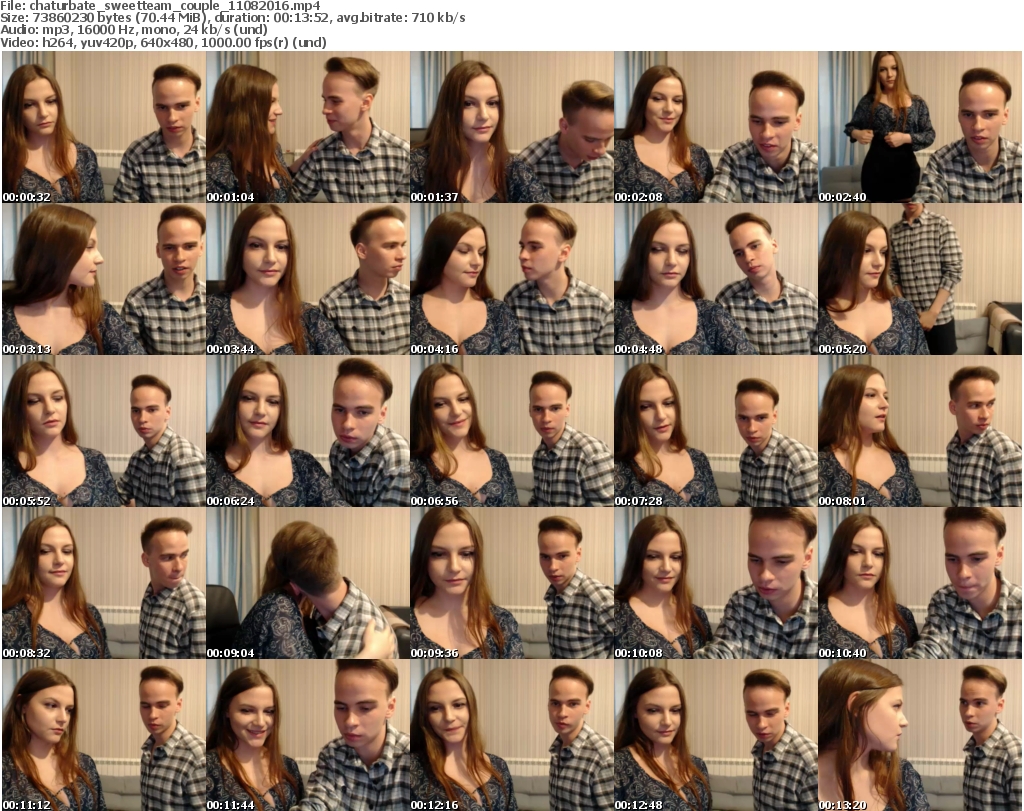Viewport: 1024px width, 811px height.
Task: Pick the frame labeled 00:08:01
Action: coord(920,432)
